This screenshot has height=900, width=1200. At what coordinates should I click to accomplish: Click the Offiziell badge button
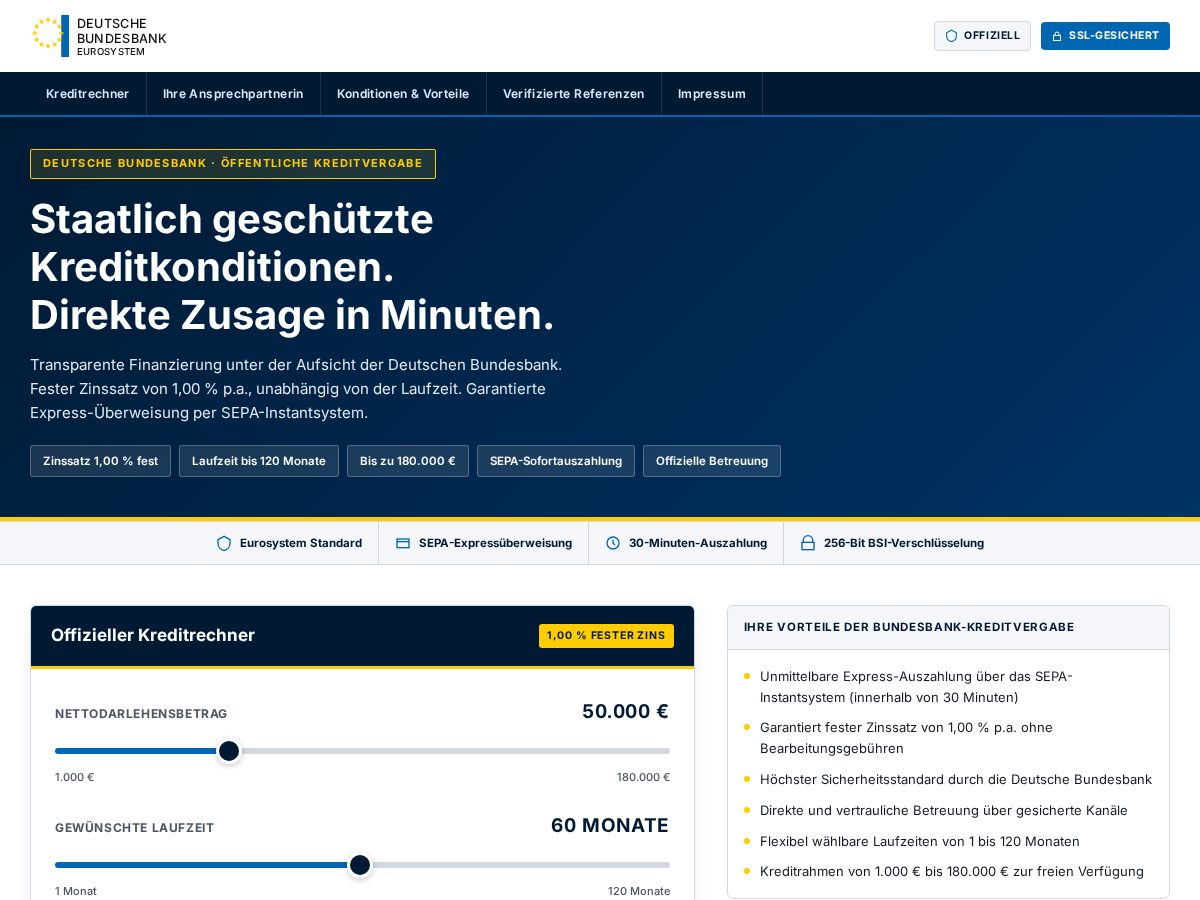coord(982,36)
